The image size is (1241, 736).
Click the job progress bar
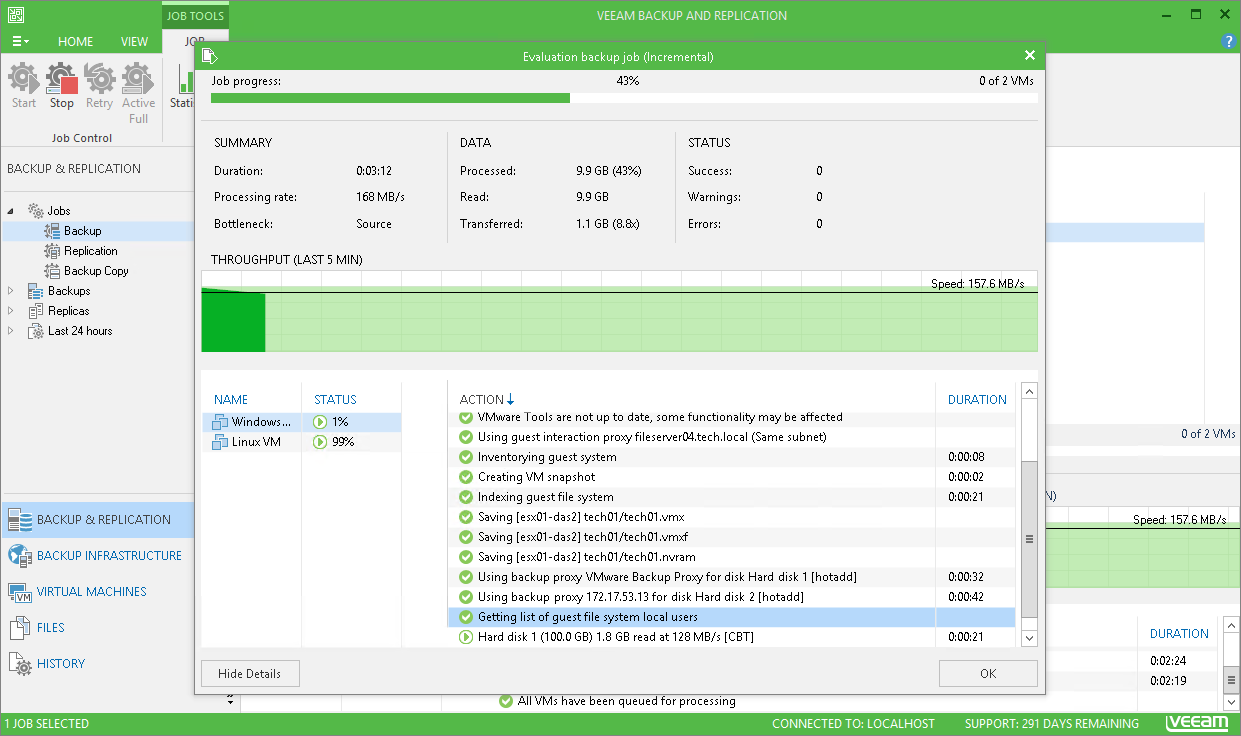624,98
